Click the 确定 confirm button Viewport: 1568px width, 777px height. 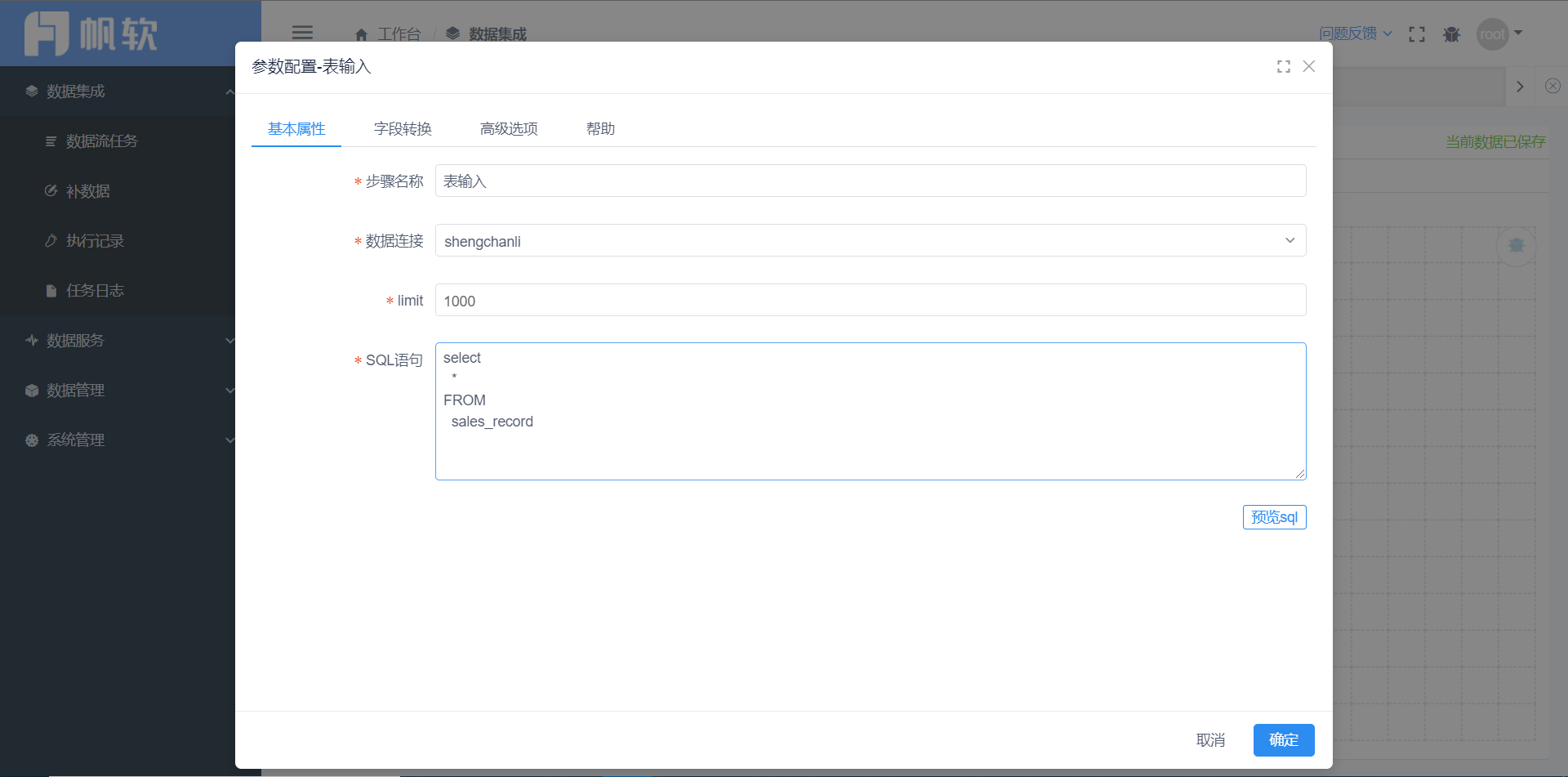tap(1284, 740)
